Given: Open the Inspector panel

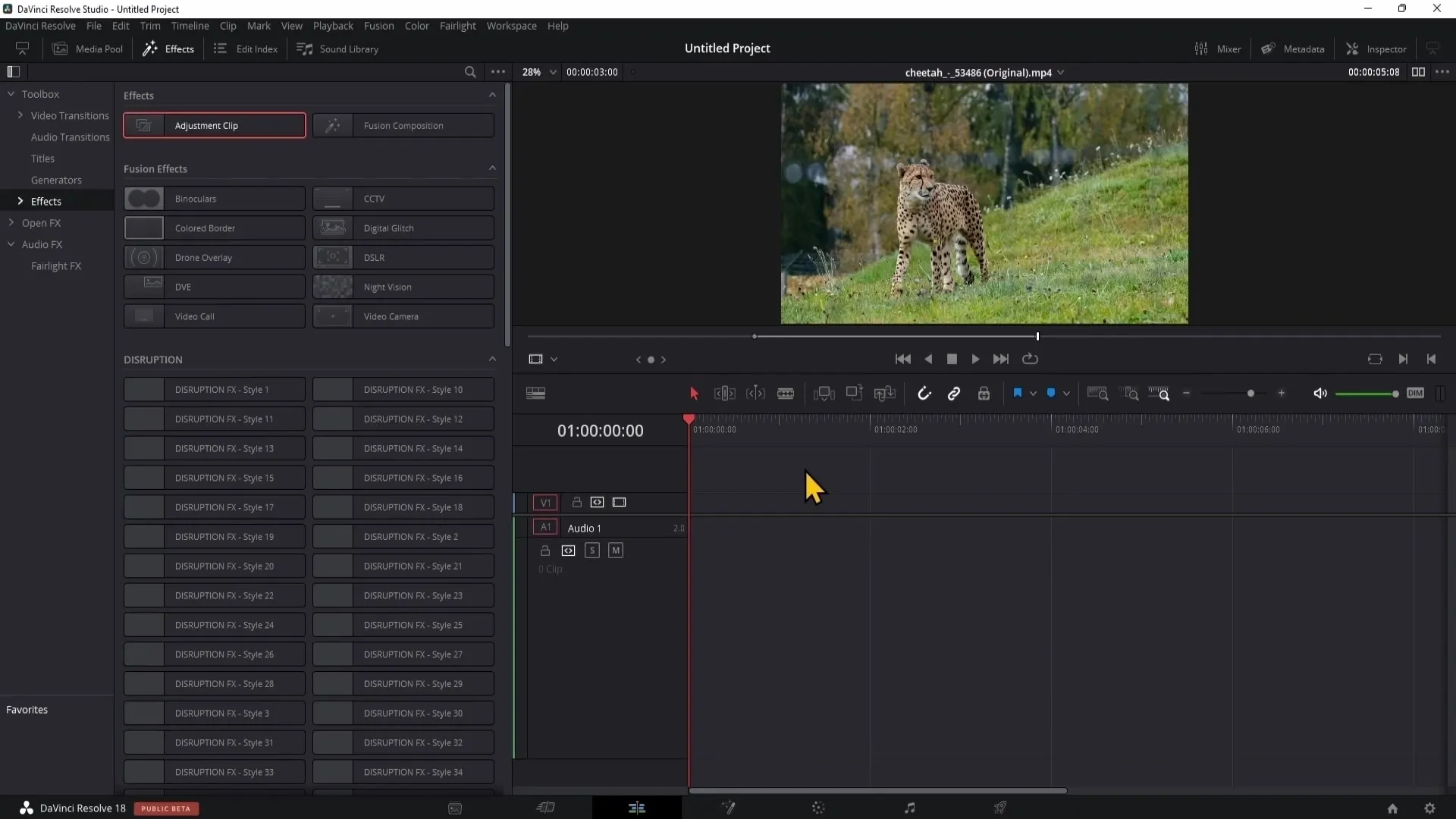Looking at the screenshot, I should tap(1376, 49).
